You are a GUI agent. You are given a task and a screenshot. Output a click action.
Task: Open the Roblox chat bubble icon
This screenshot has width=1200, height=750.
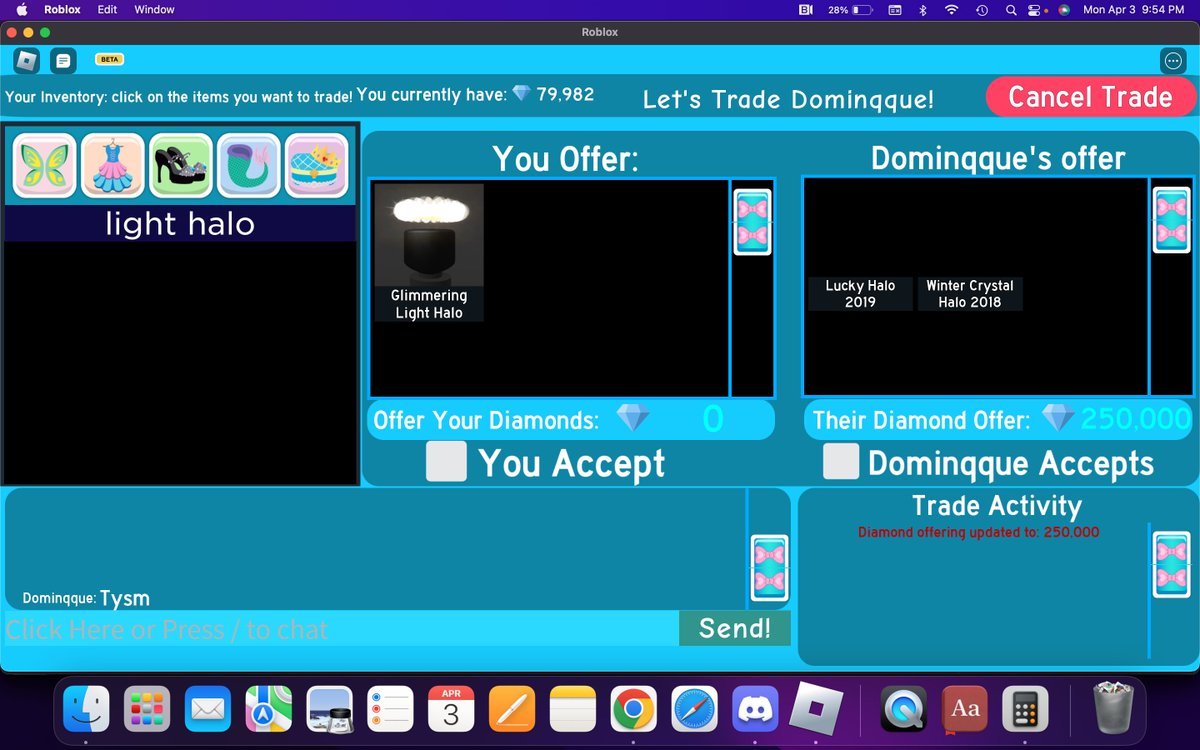tap(63, 61)
